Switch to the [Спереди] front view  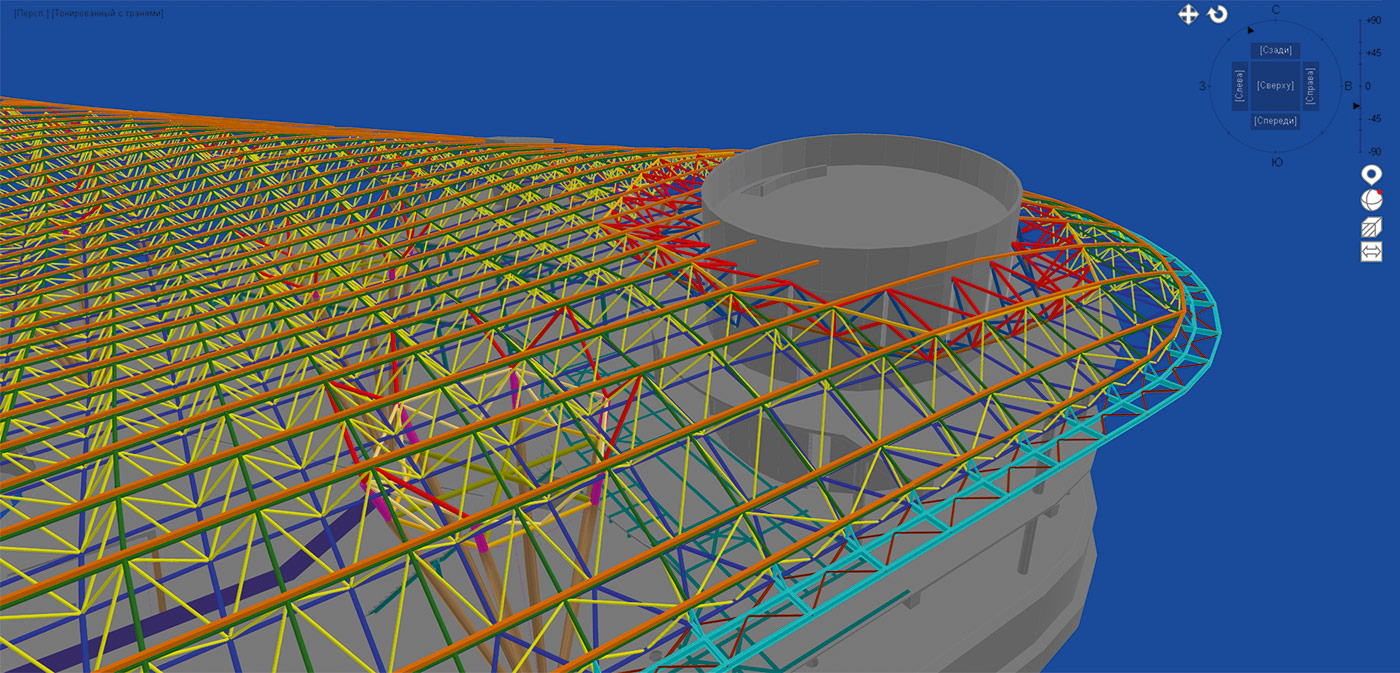(1275, 121)
